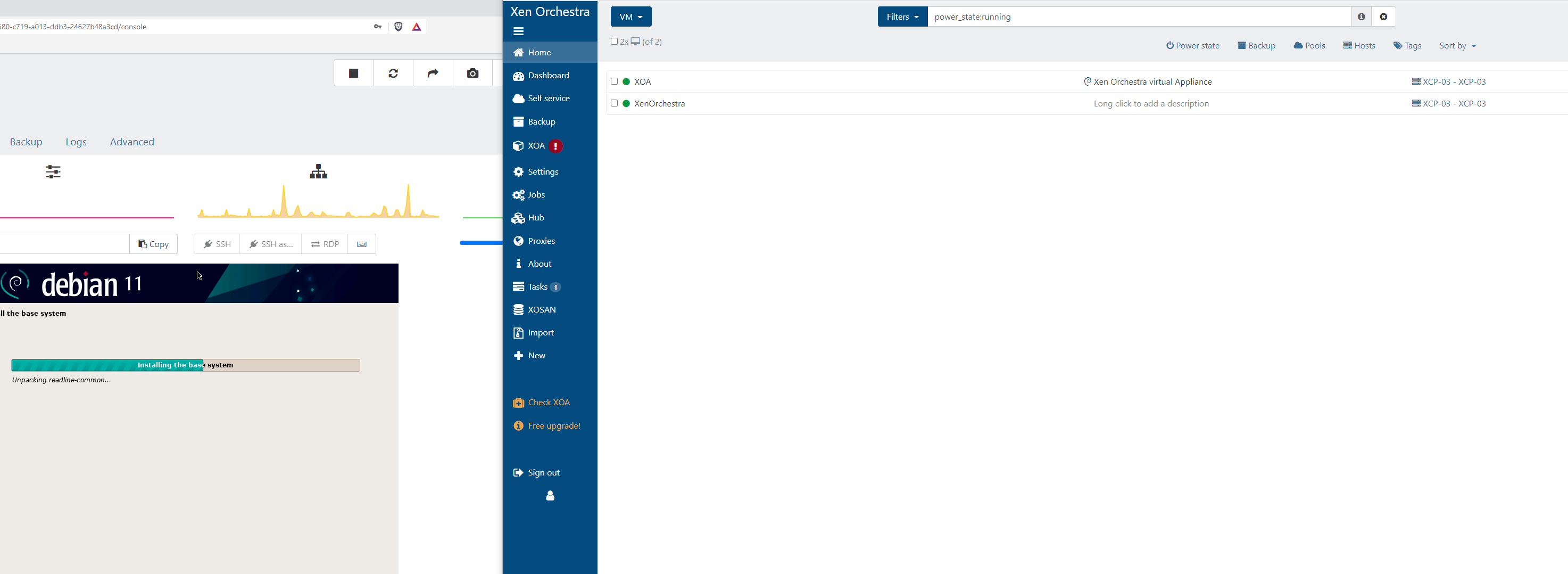Open Proxies in sidebar

click(550, 241)
